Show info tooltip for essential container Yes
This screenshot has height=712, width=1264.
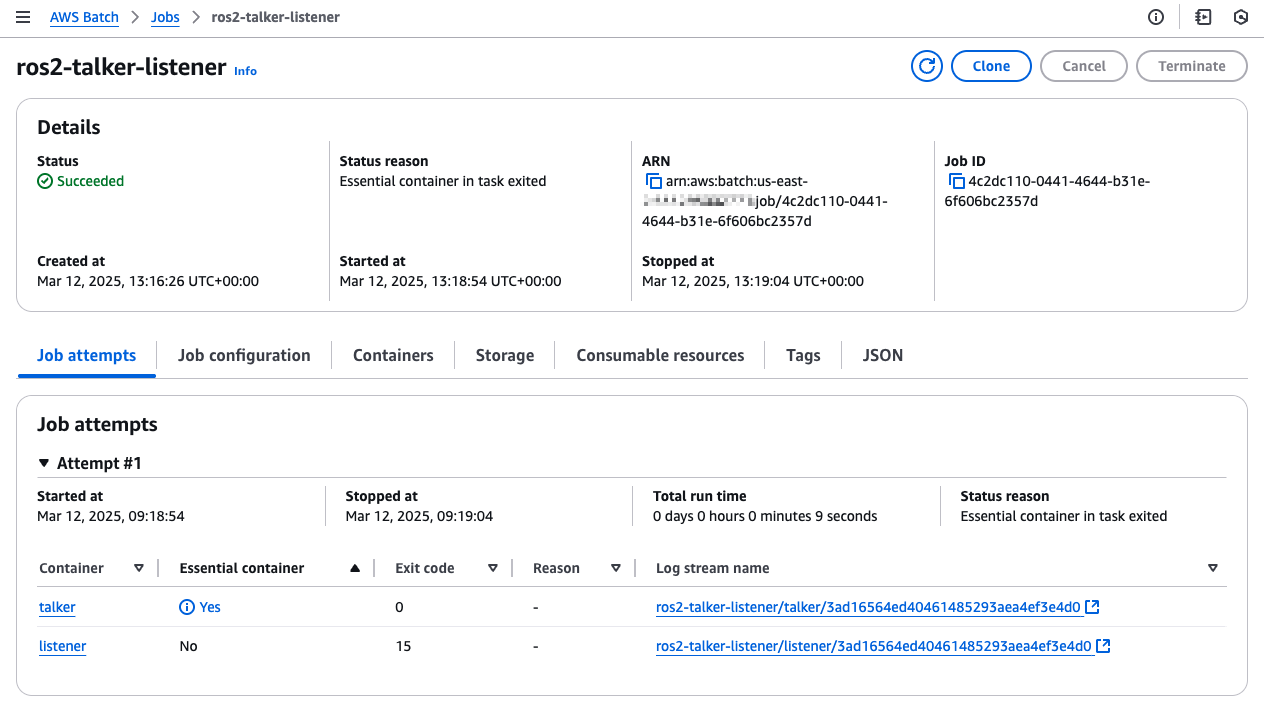(186, 607)
